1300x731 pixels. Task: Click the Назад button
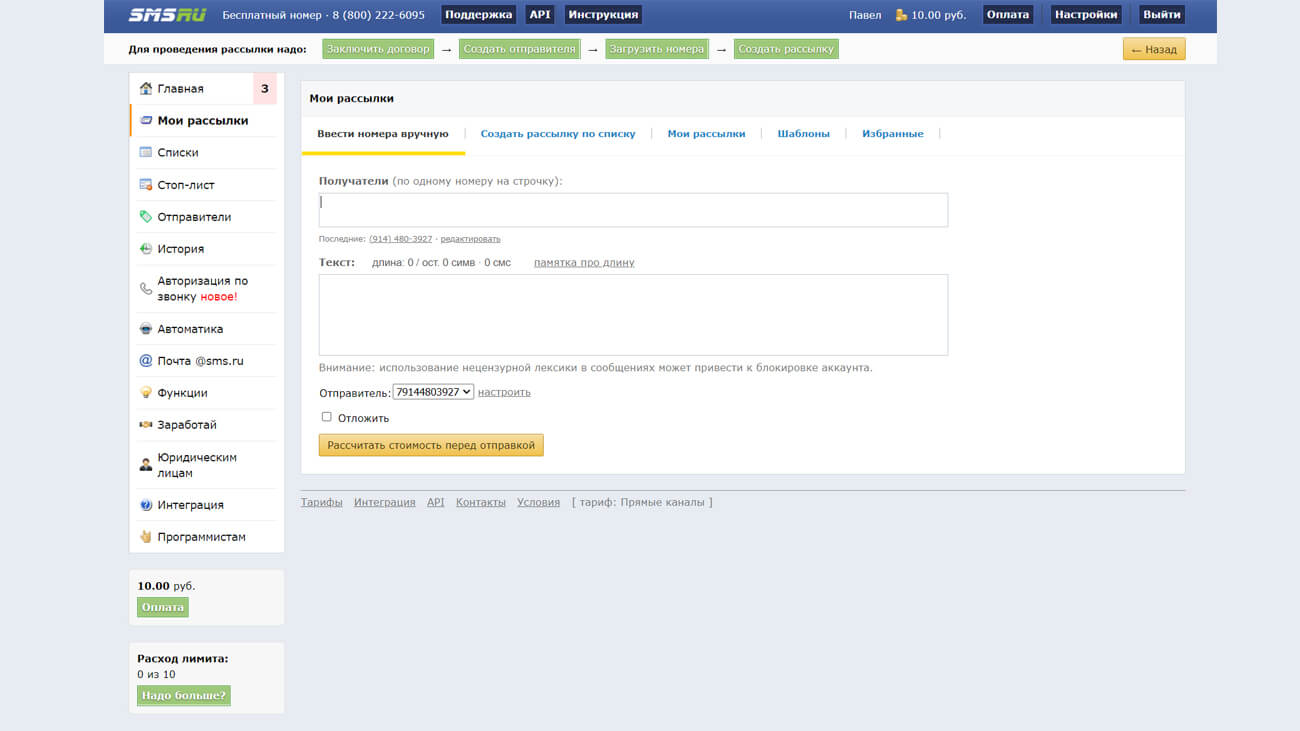(1153, 49)
